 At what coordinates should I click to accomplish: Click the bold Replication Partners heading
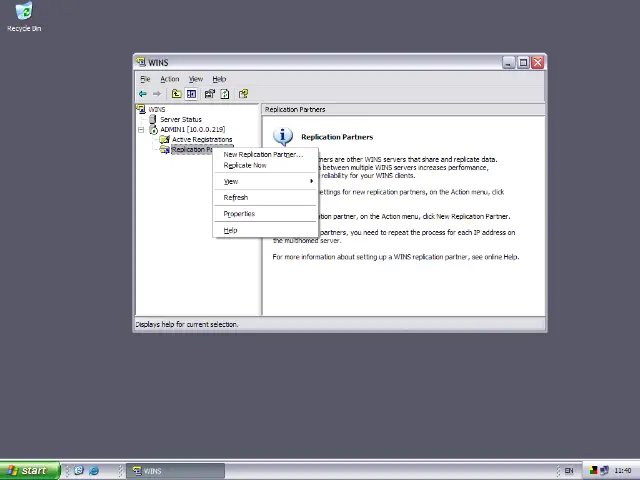pyautogui.click(x=337, y=137)
